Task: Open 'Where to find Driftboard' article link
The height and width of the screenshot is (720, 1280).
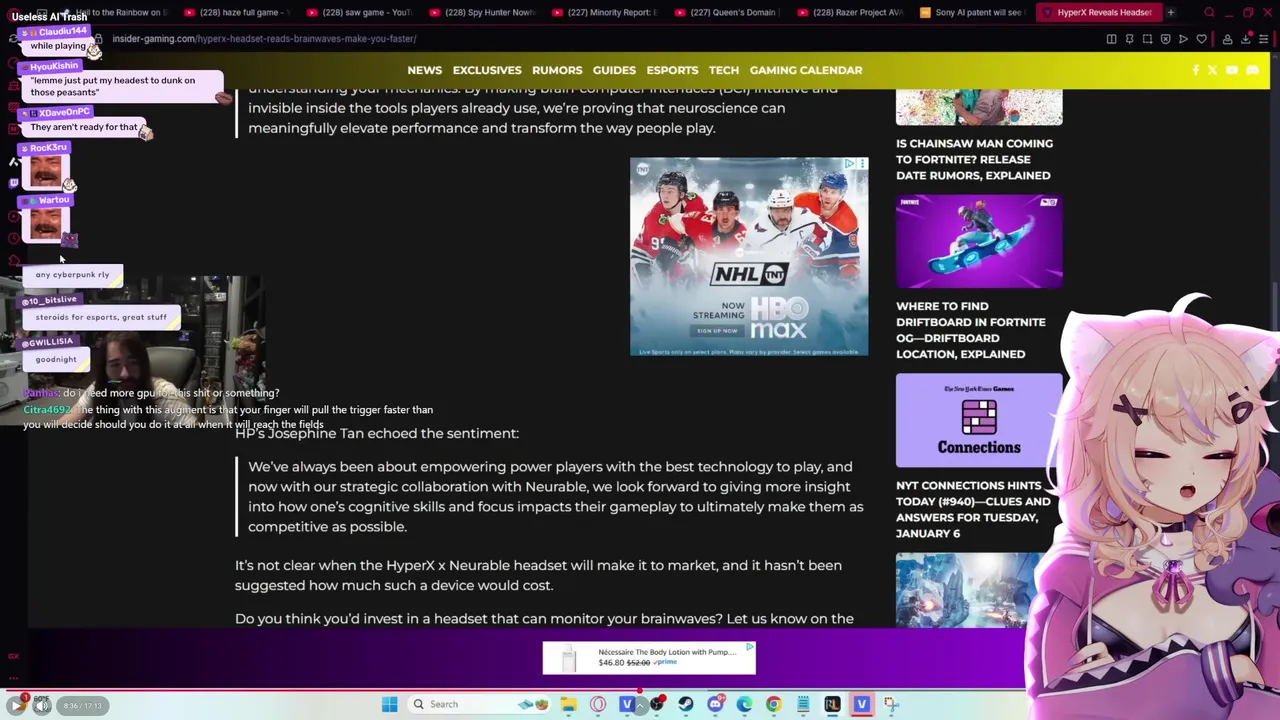Action: click(x=971, y=330)
